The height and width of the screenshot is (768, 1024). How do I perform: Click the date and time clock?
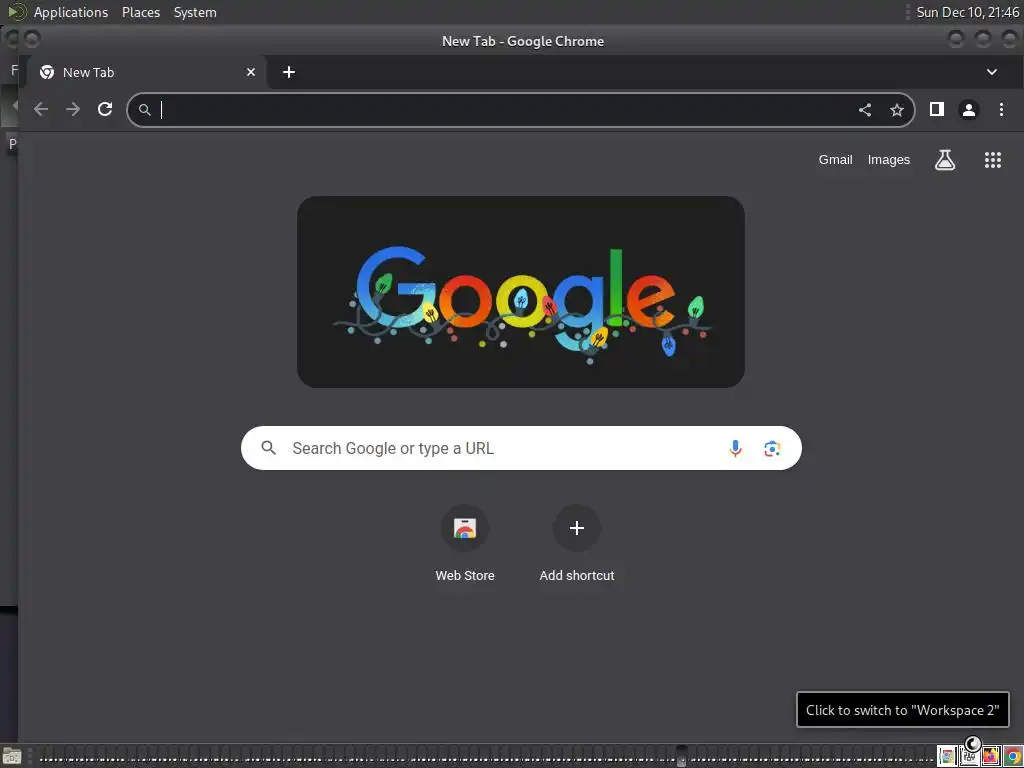coord(967,12)
